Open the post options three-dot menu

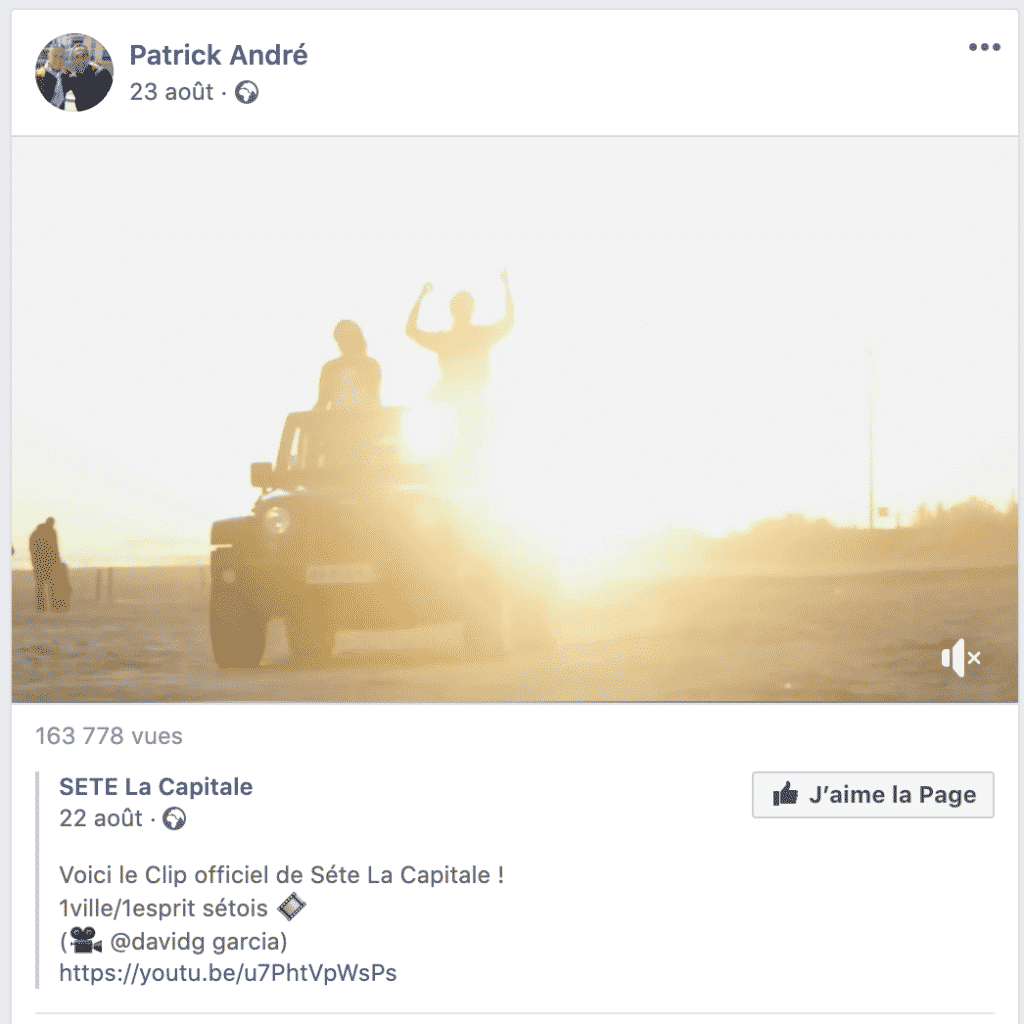pyautogui.click(x=984, y=47)
